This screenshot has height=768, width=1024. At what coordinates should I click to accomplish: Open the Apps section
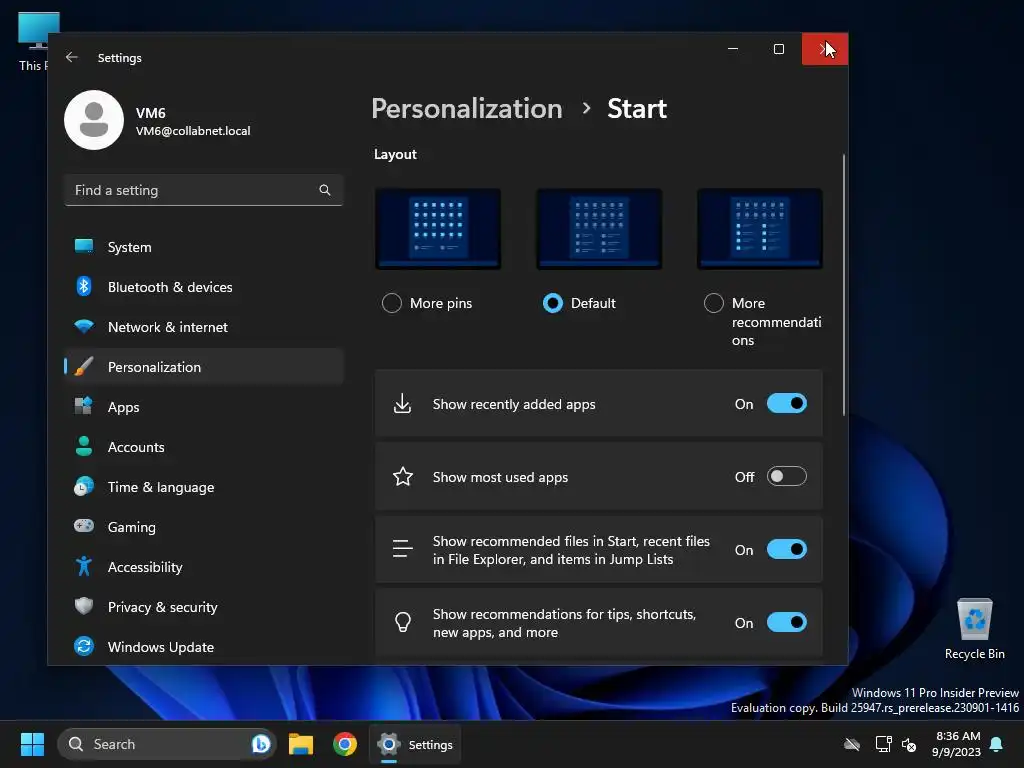click(204, 406)
